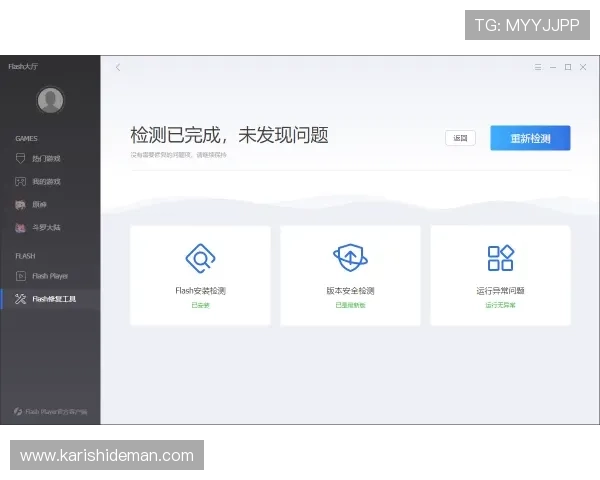Click the 已安装 status text
The image size is (600, 480).
[200, 305]
